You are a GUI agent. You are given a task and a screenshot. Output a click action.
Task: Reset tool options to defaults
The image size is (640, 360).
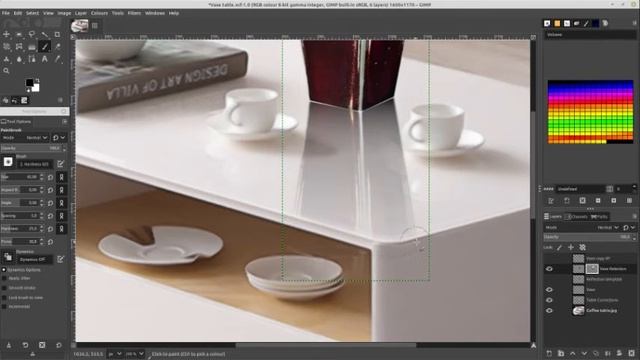[x=59, y=345]
